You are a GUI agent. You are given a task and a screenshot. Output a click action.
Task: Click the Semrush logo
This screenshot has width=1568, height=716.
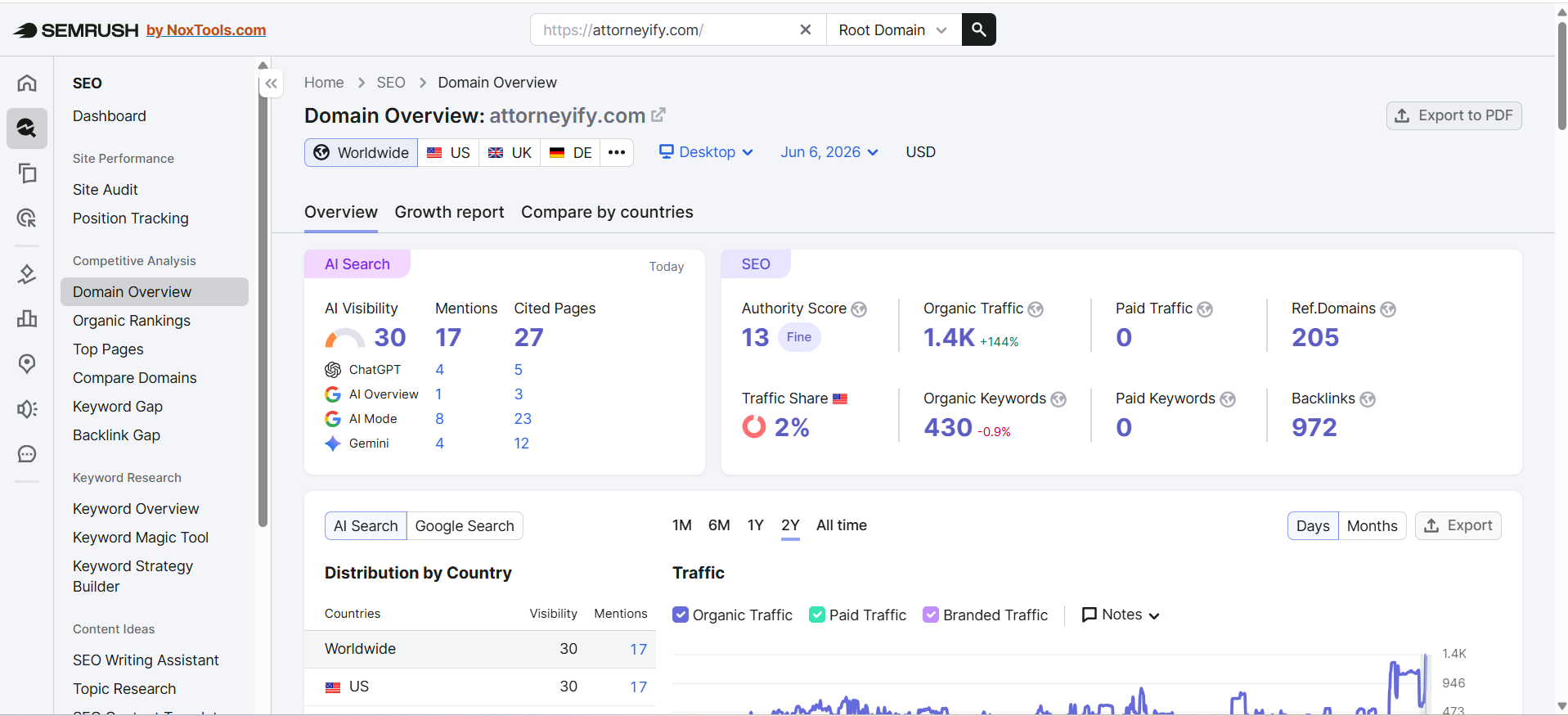[x=77, y=30]
